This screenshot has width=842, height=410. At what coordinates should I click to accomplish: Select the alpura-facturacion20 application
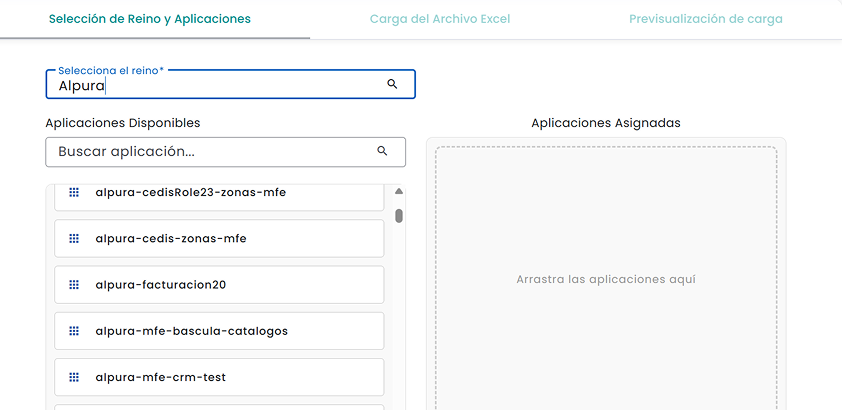219,284
